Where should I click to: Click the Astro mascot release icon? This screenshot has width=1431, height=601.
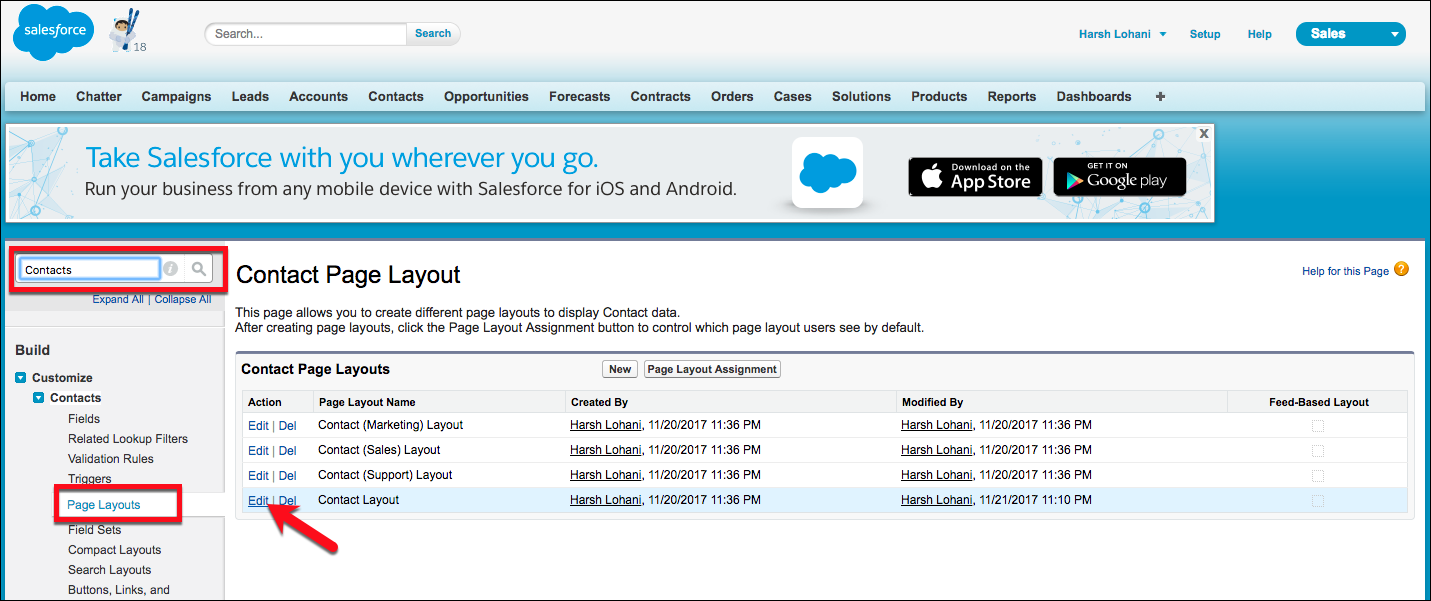(127, 31)
